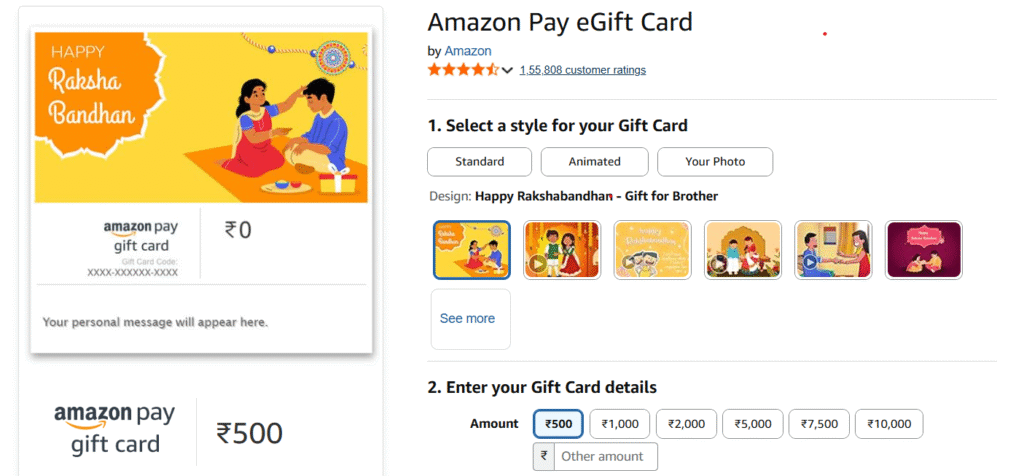
Task: Click the orange star rating icons
Action: [462, 70]
